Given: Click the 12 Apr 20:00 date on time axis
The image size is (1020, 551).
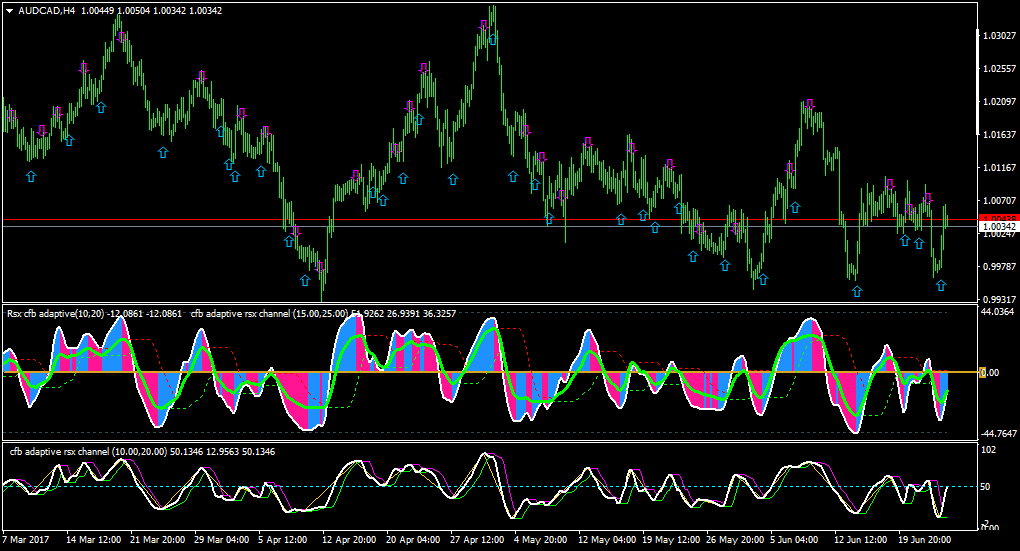Looking at the screenshot, I should (349, 539).
